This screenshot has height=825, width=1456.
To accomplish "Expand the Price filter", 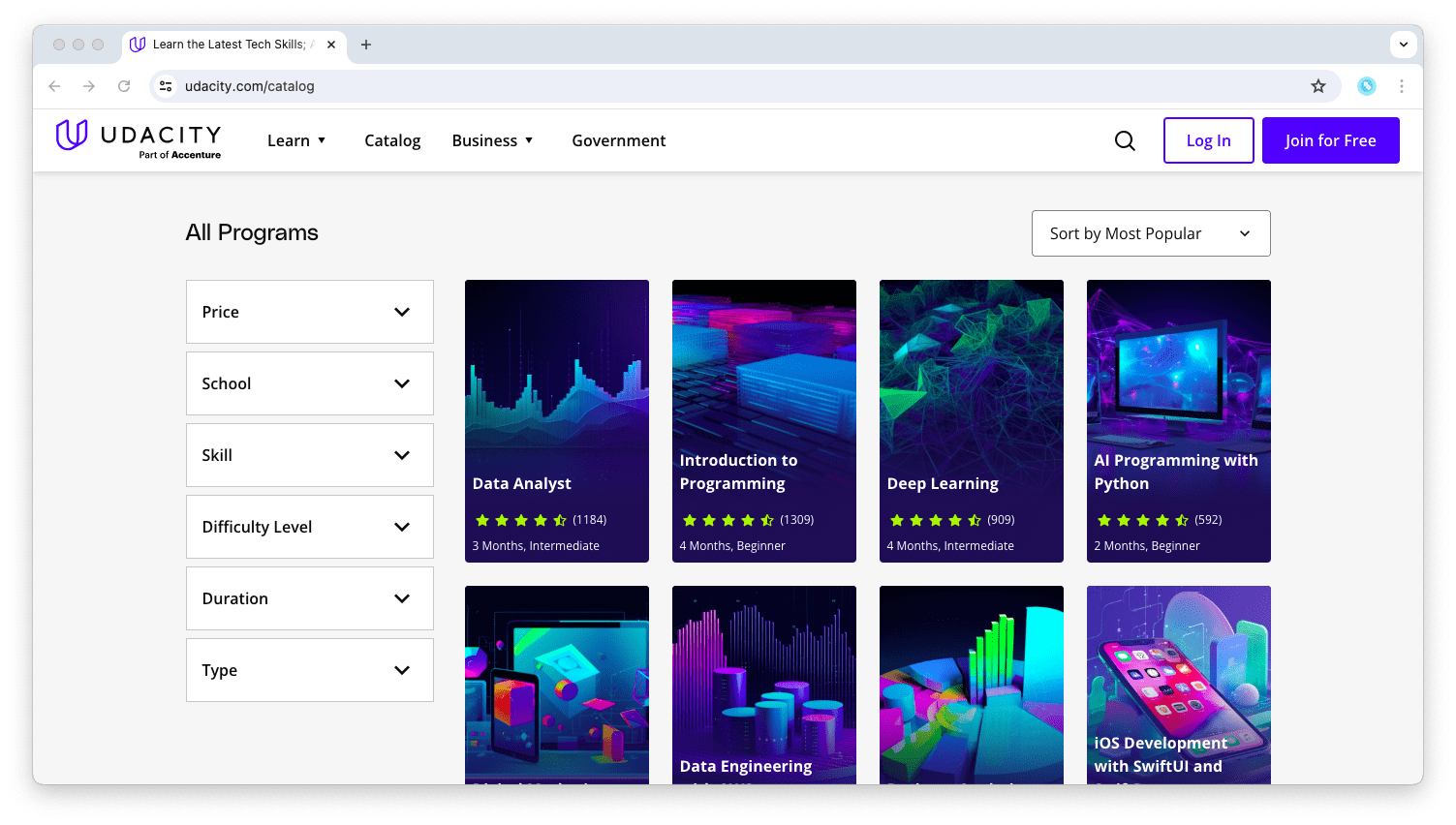I will click(309, 312).
